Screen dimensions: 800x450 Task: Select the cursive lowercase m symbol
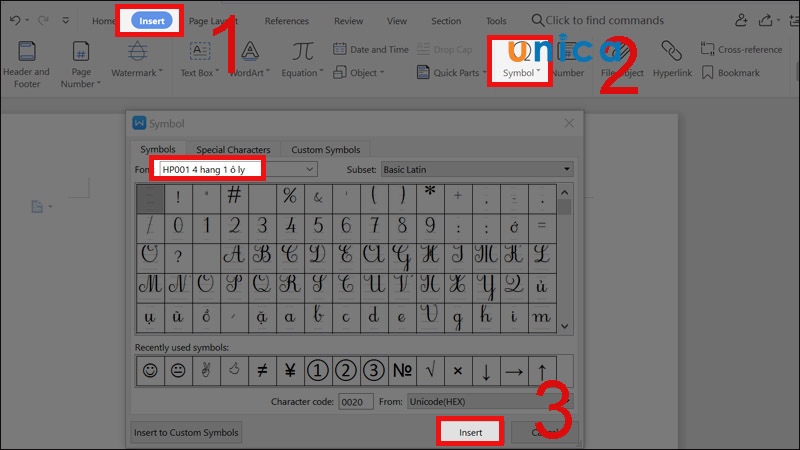coord(542,318)
